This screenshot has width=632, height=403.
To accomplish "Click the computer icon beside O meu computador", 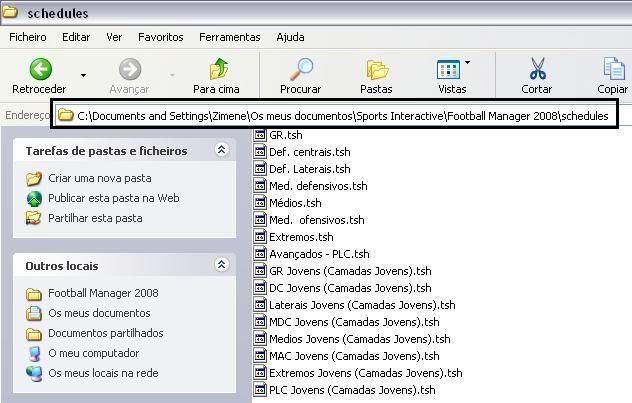I will click(35, 353).
